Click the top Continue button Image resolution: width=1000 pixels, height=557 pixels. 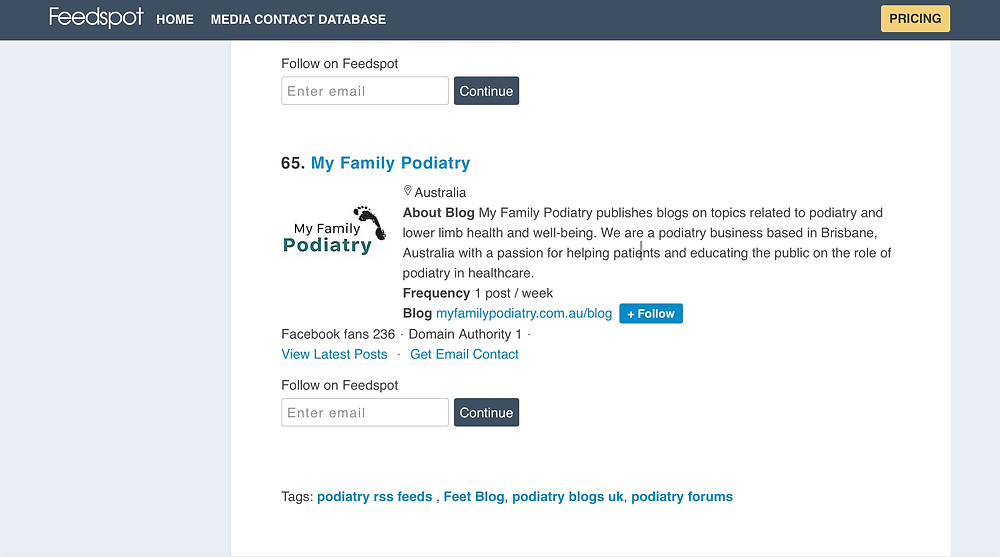486,91
